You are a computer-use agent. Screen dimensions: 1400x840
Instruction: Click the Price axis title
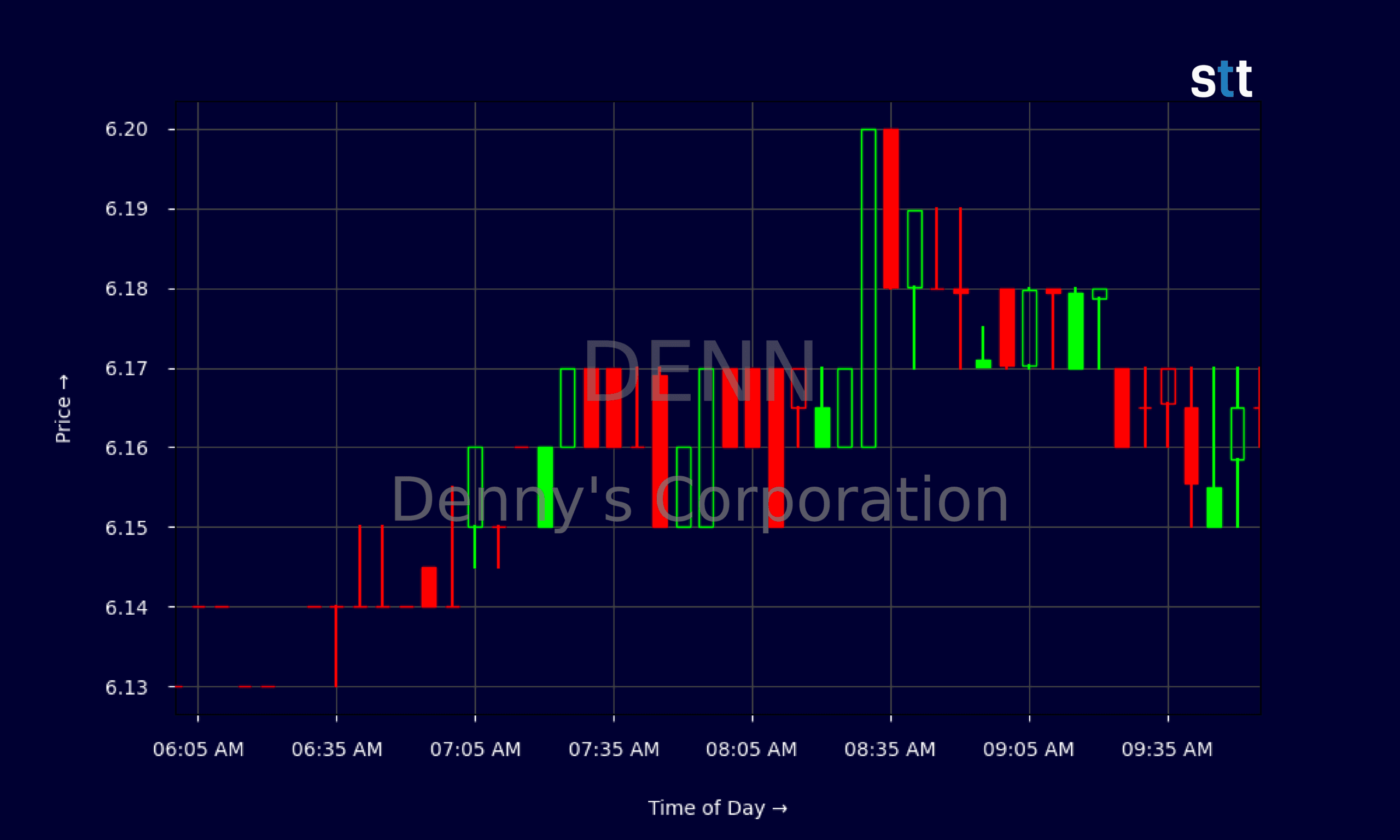click(x=63, y=408)
